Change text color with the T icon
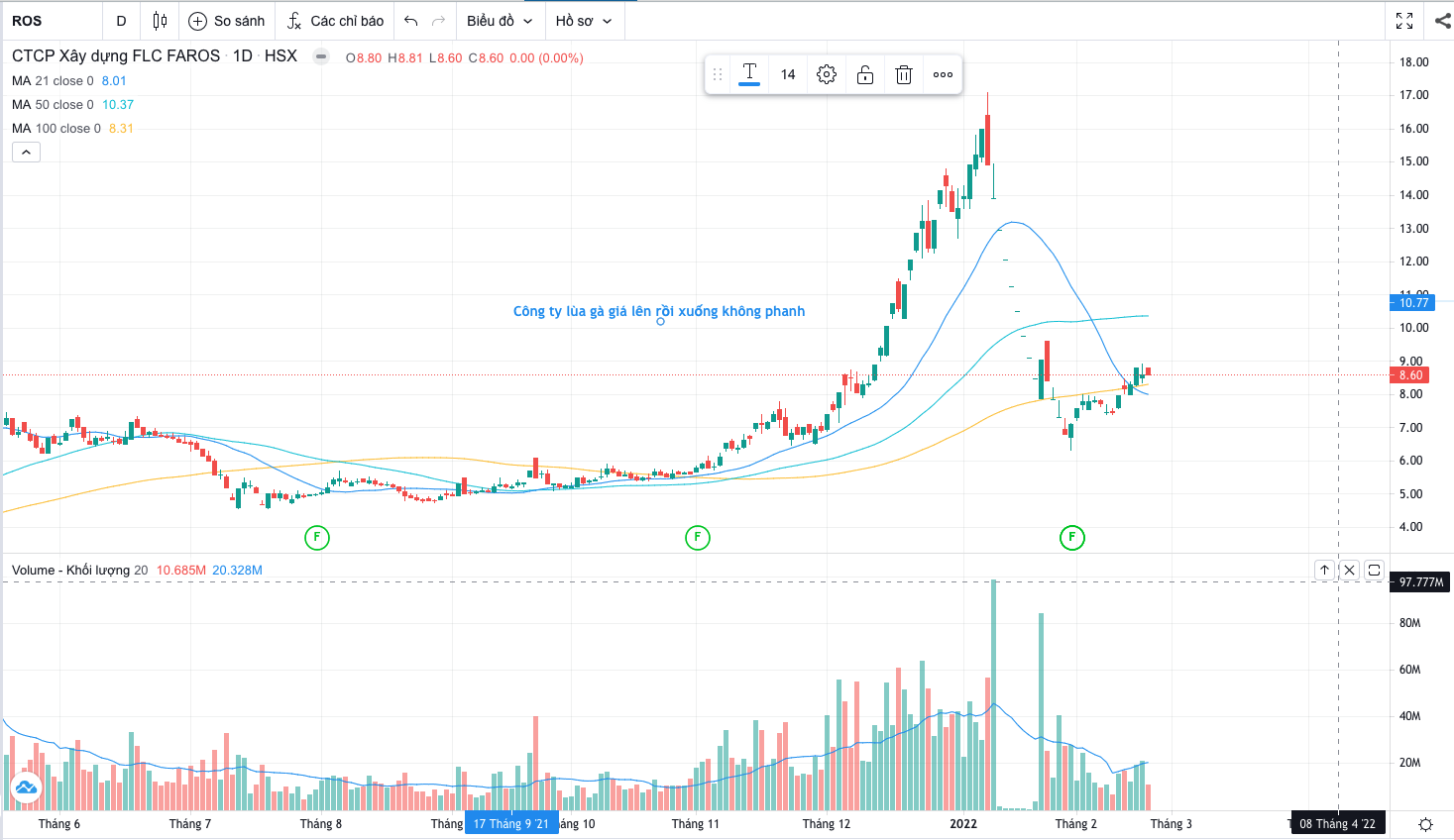This screenshot has width=1454, height=840. [749, 74]
